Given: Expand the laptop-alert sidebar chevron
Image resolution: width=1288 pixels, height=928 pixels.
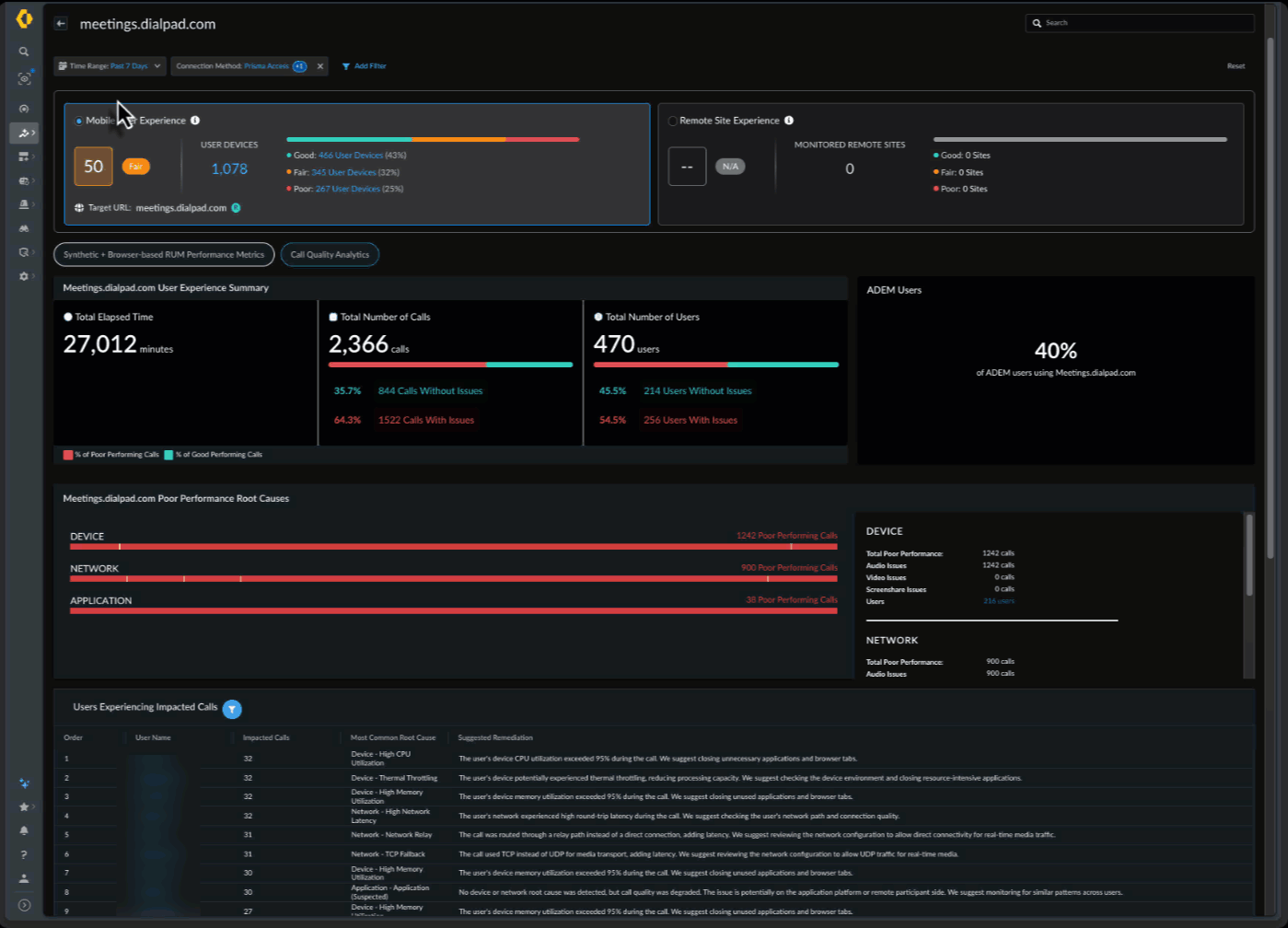Looking at the screenshot, I should 34,204.
